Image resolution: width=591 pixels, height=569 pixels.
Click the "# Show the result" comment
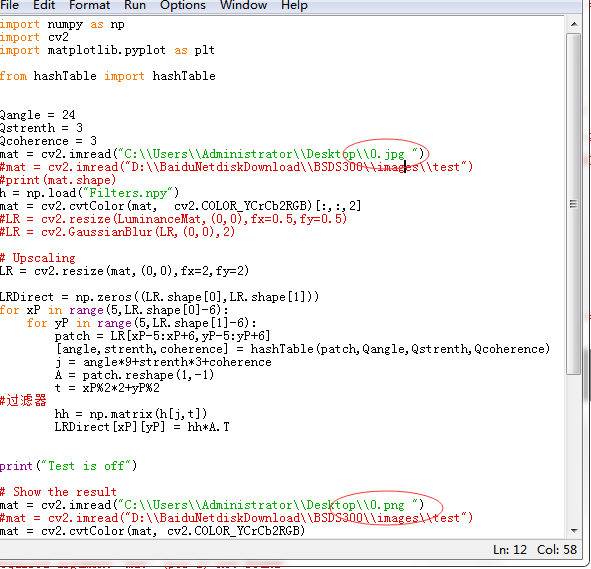58,492
